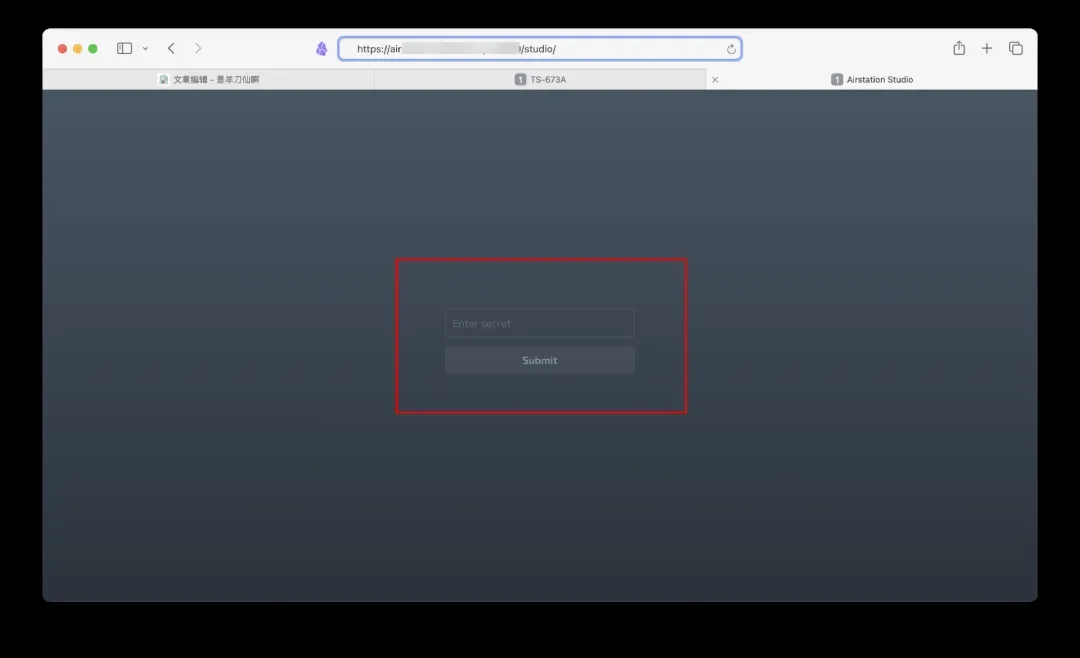This screenshot has width=1080, height=658.
Task: Toggle the Safari sidebar icon
Action: [x=124, y=48]
